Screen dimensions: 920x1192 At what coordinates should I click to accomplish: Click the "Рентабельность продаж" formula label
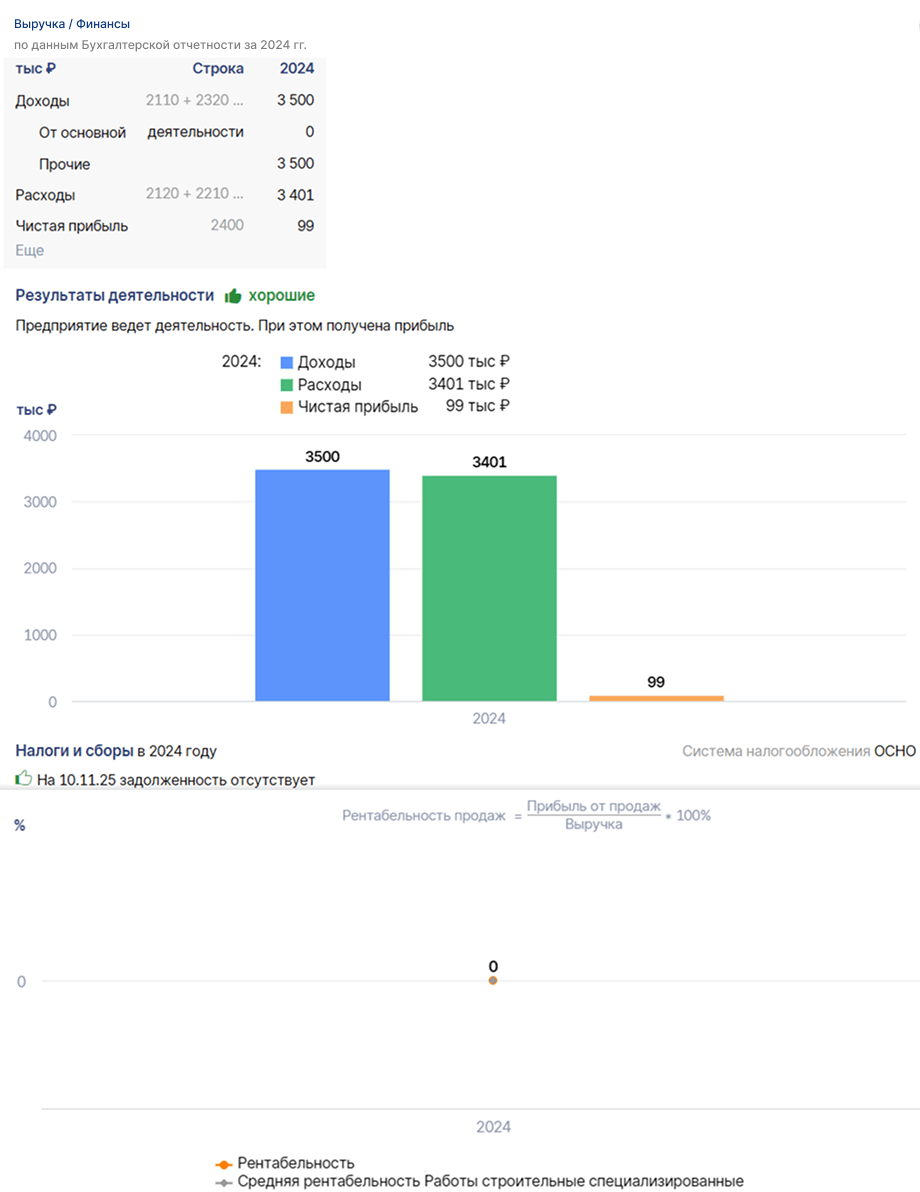click(424, 816)
